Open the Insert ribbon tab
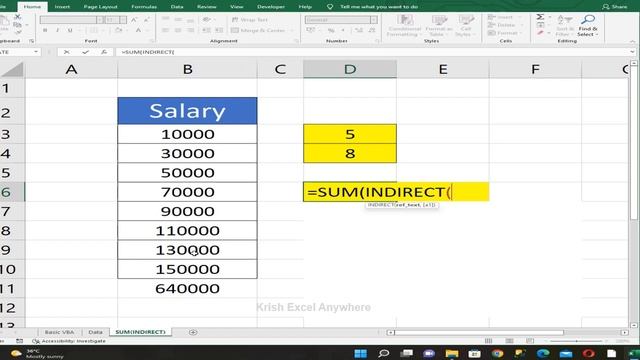Screen dimensions: 640x360 tap(62, 7)
